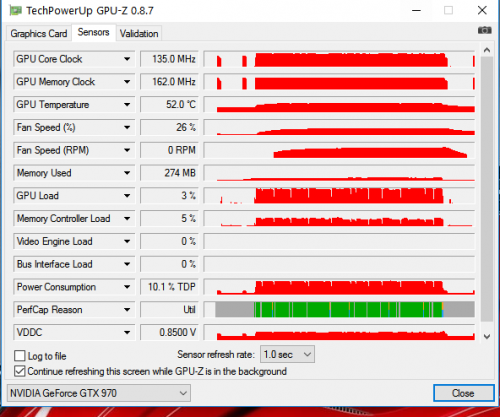Click the 52.0 °C temperature reading
The image size is (500, 417).
coord(169,105)
